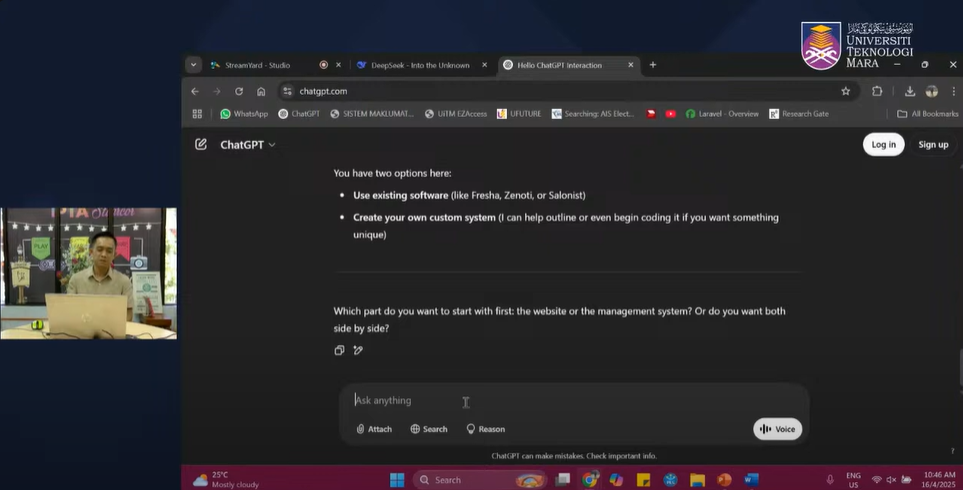Open the ChatGPT model dropdown
Viewport: 963px width, 490px height.
(248, 145)
